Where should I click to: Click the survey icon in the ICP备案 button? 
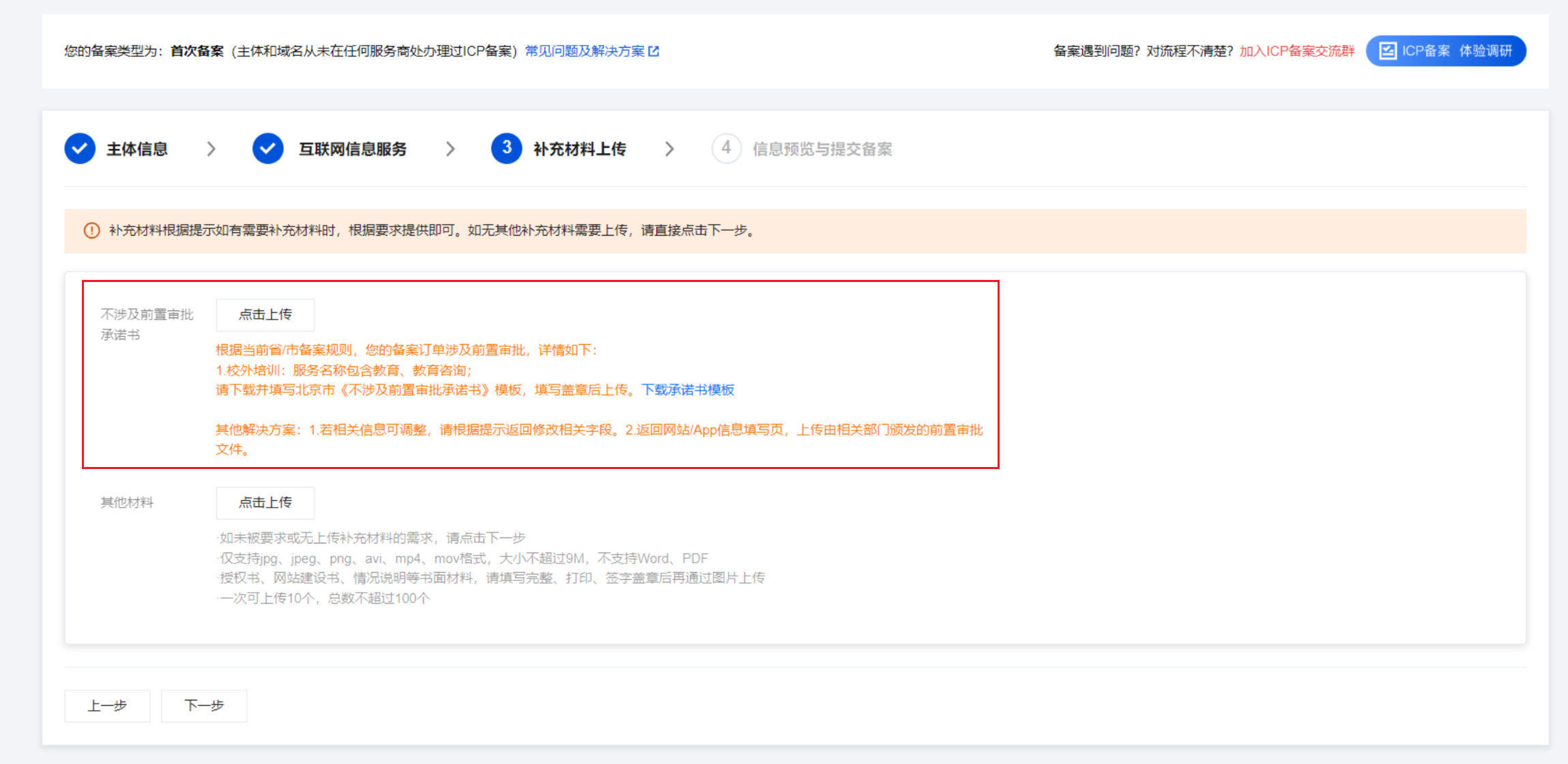coord(1387,51)
